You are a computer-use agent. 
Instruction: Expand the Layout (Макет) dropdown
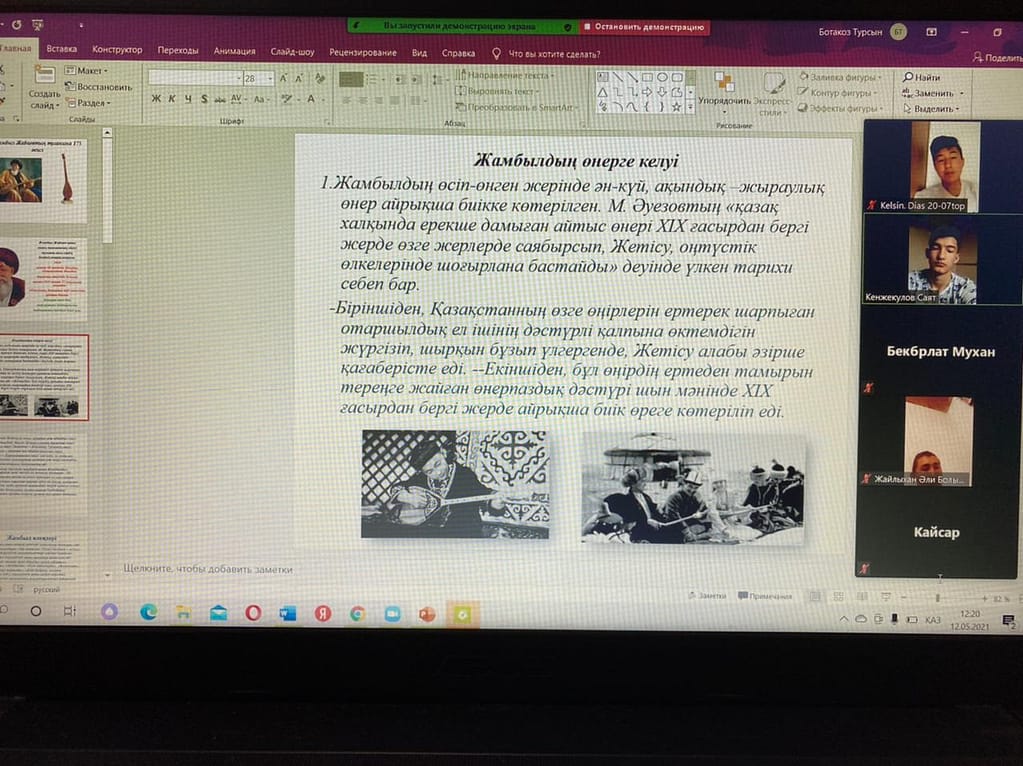90,71
